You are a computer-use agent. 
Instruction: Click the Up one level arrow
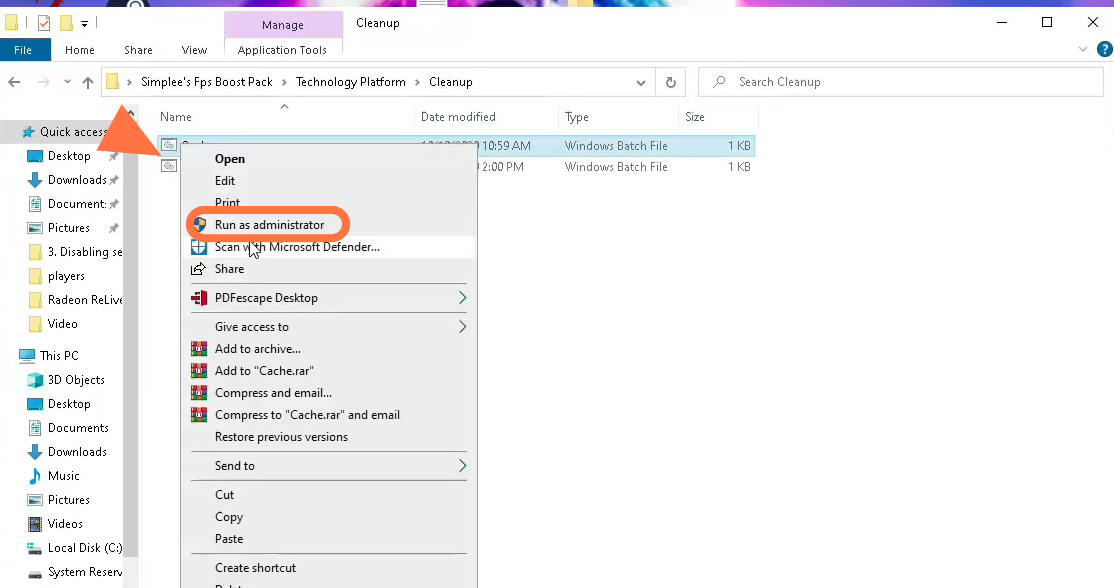(x=88, y=82)
